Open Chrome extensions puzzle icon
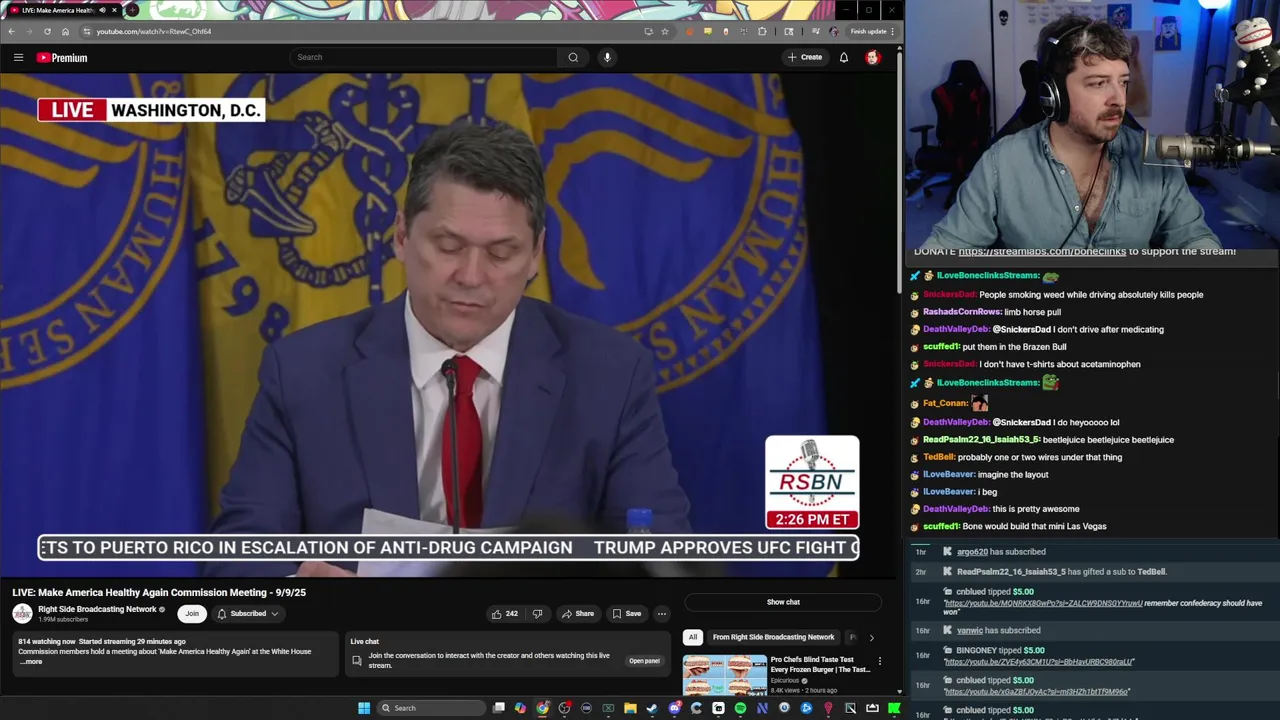 click(x=762, y=31)
